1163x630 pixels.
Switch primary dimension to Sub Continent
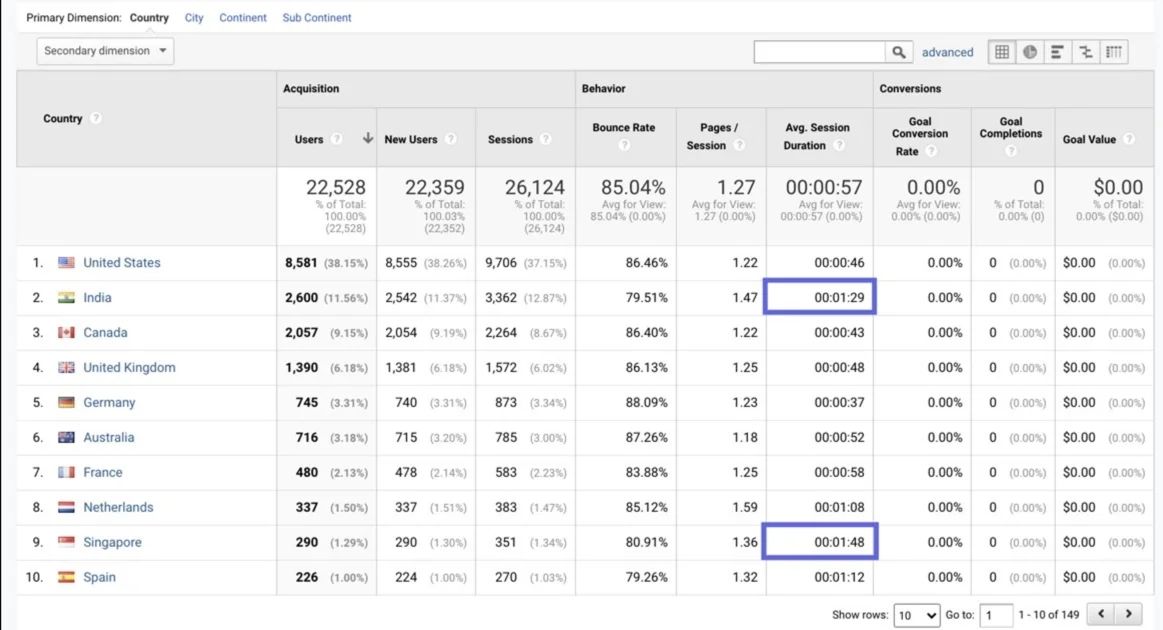[x=317, y=18]
